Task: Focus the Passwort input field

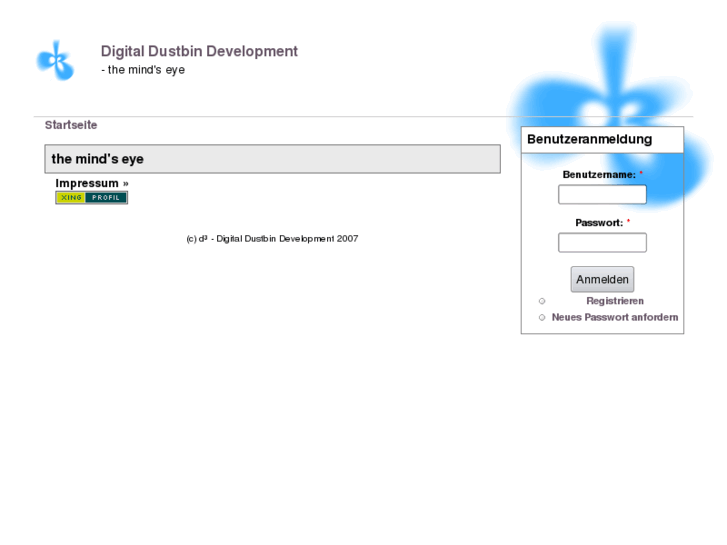Action: [602, 243]
